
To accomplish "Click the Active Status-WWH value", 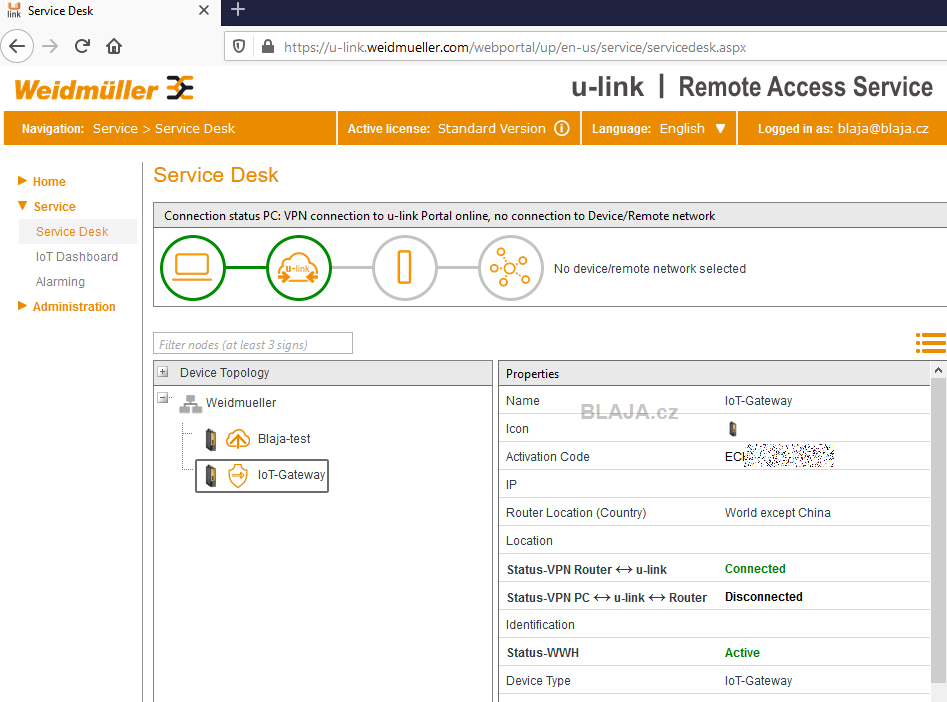I will point(742,653).
